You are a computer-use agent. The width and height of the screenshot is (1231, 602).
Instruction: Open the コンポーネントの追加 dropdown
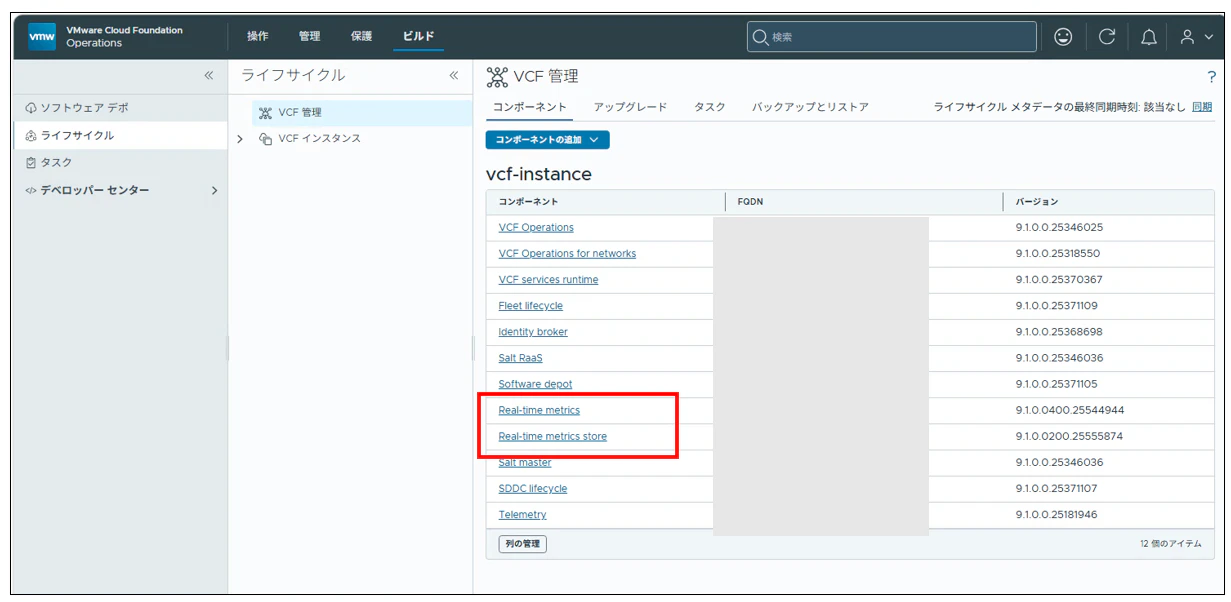(x=548, y=140)
